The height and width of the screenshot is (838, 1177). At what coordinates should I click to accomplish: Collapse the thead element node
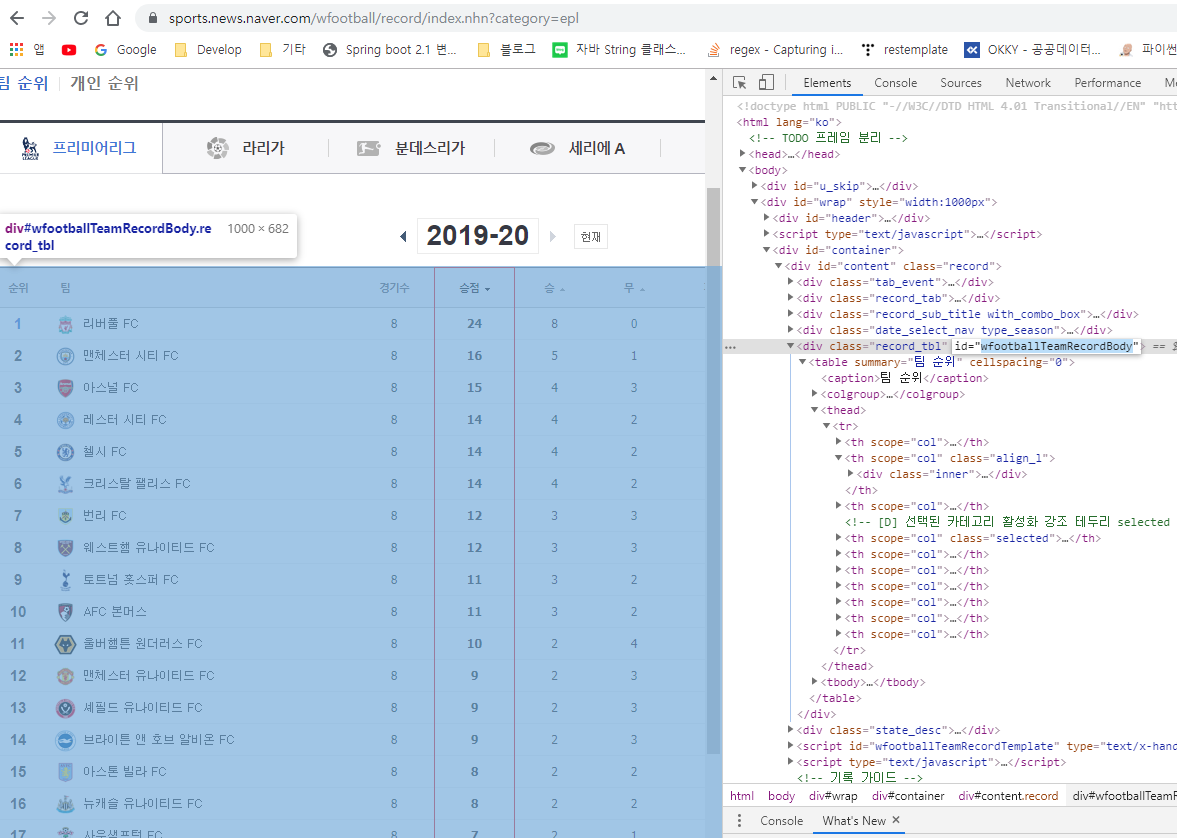814,409
